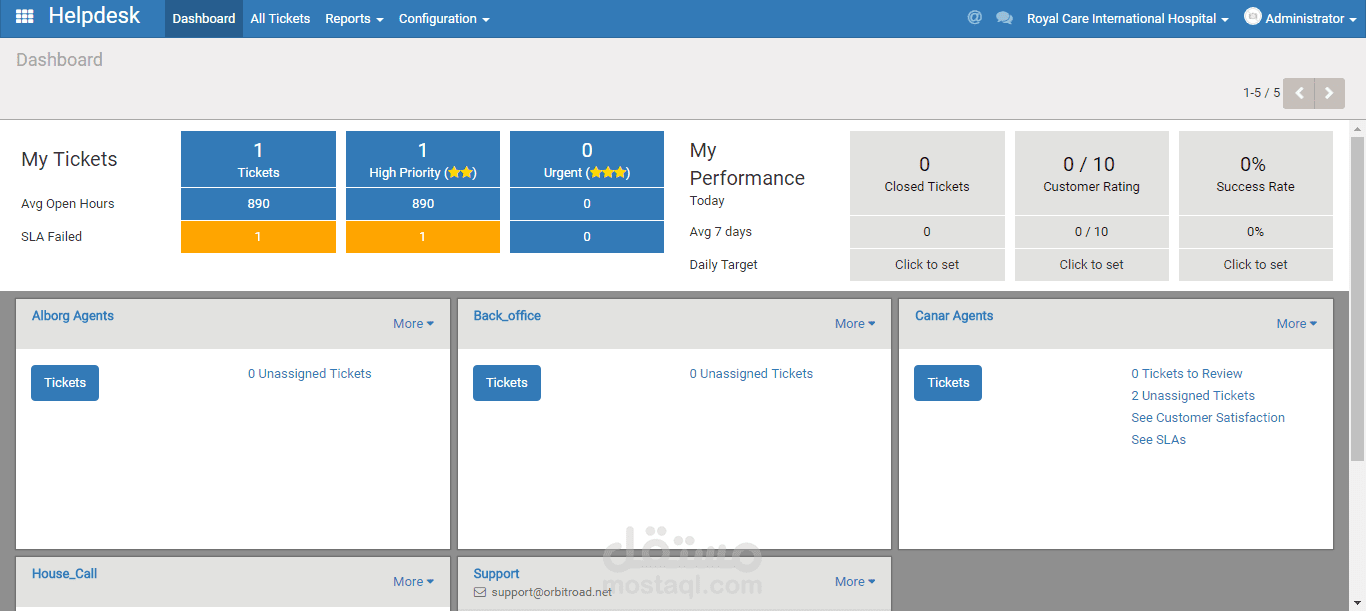Click the 1-5 / 5 pager counter

(1261, 93)
